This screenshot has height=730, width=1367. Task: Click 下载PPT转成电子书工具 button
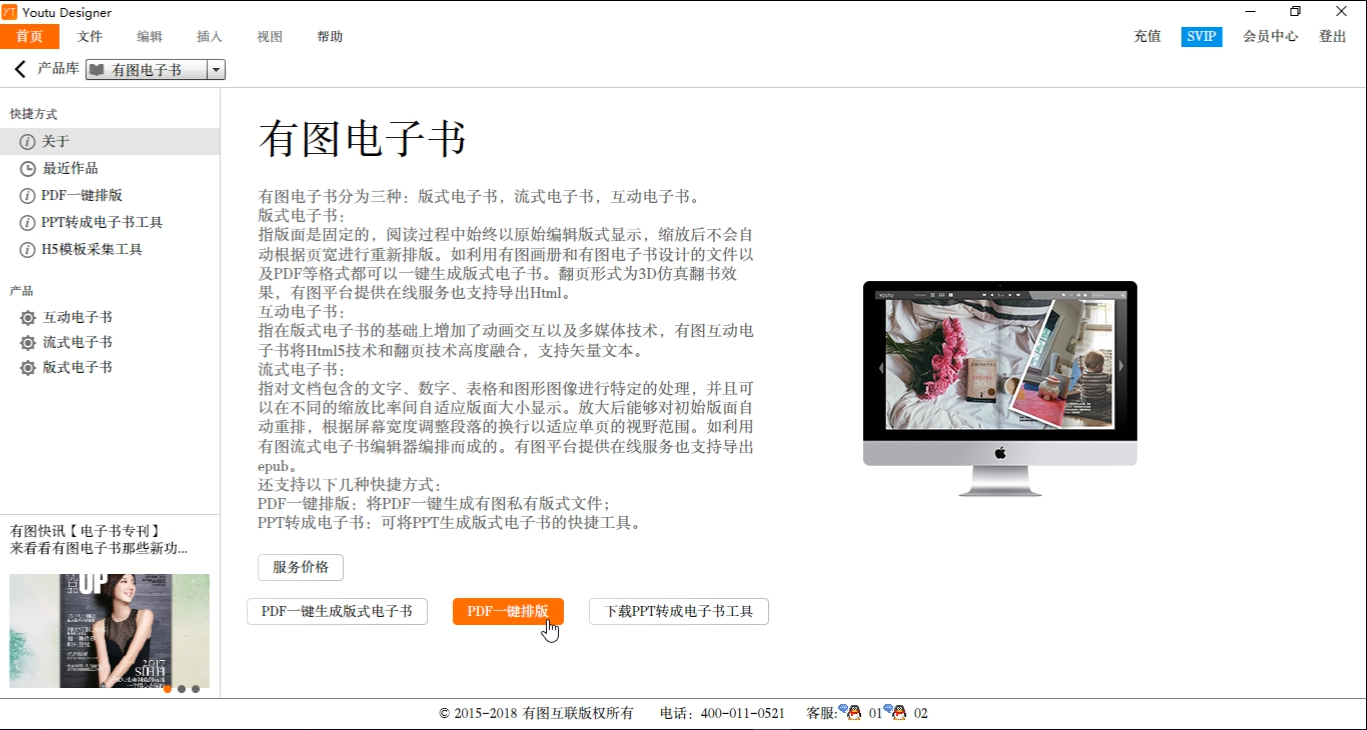coord(679,611)
